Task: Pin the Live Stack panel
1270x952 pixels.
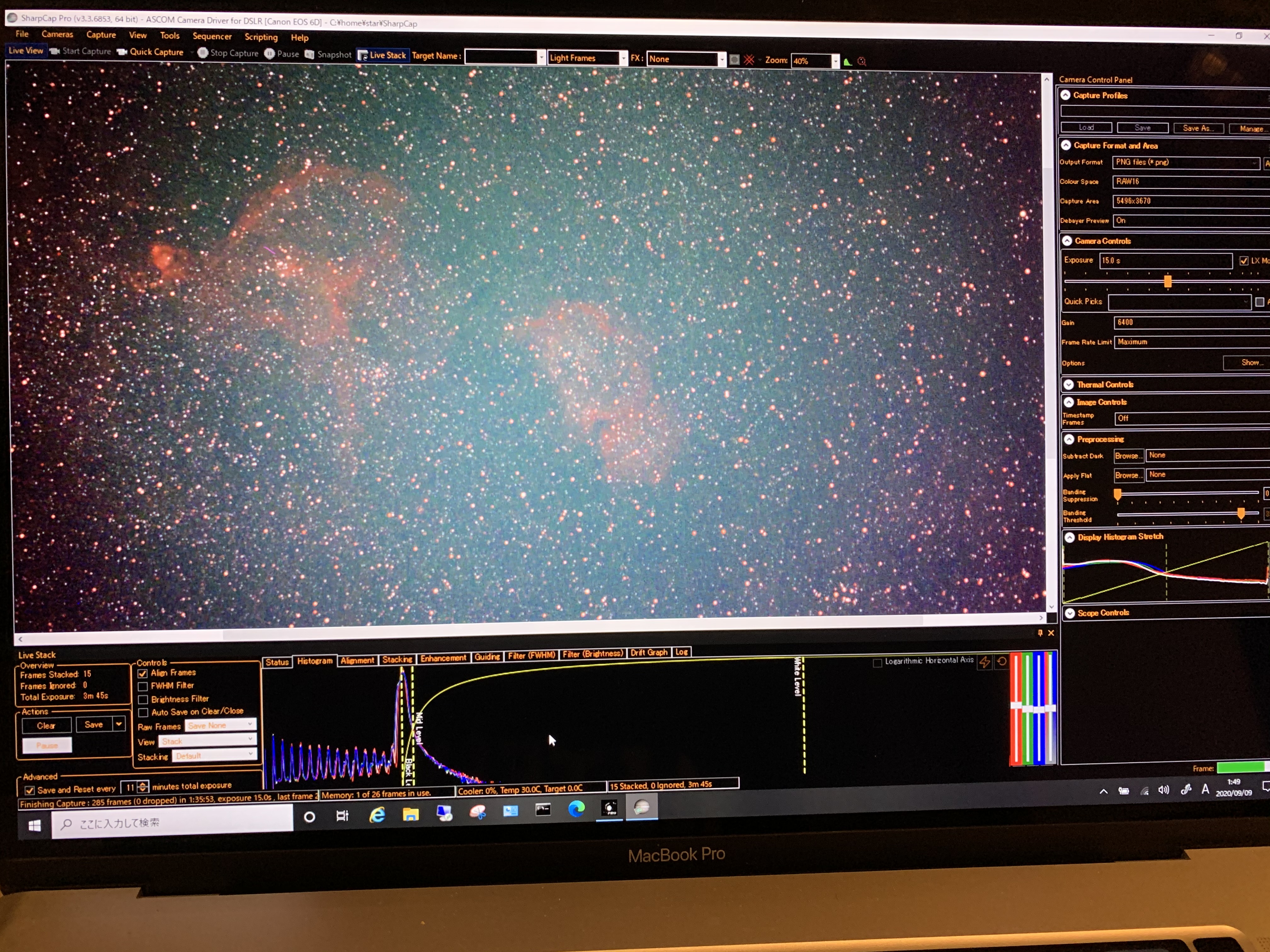Action: 1040,632
